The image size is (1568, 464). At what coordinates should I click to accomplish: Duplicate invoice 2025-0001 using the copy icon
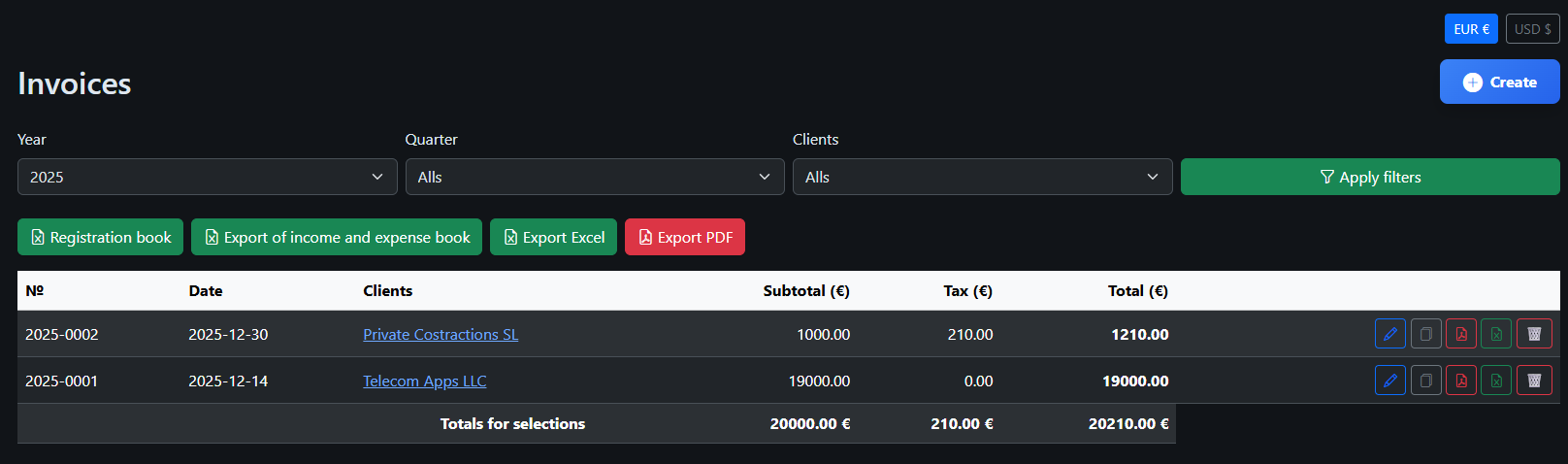point(1425,381)
